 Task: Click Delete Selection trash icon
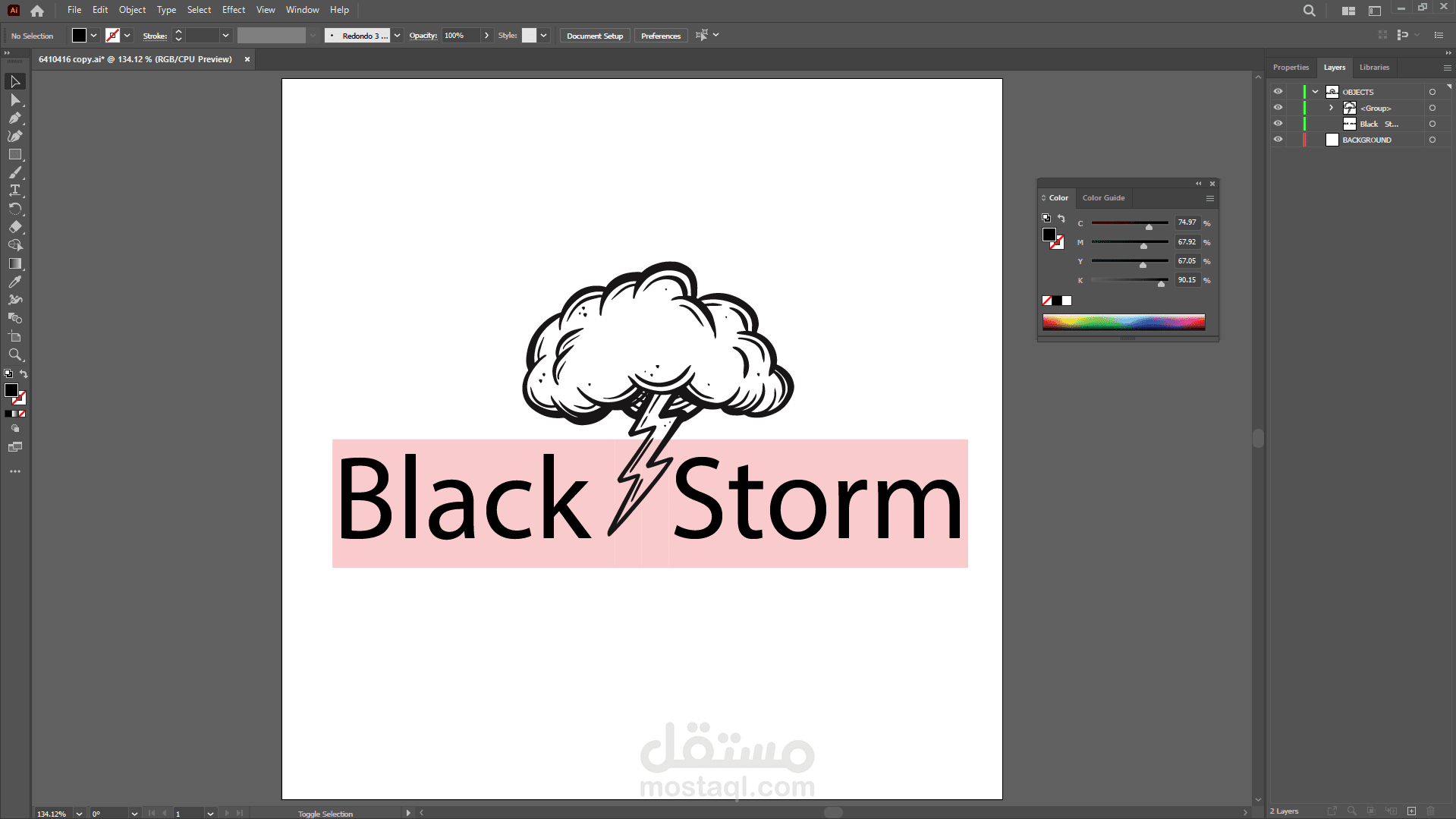click(1431, 811)
